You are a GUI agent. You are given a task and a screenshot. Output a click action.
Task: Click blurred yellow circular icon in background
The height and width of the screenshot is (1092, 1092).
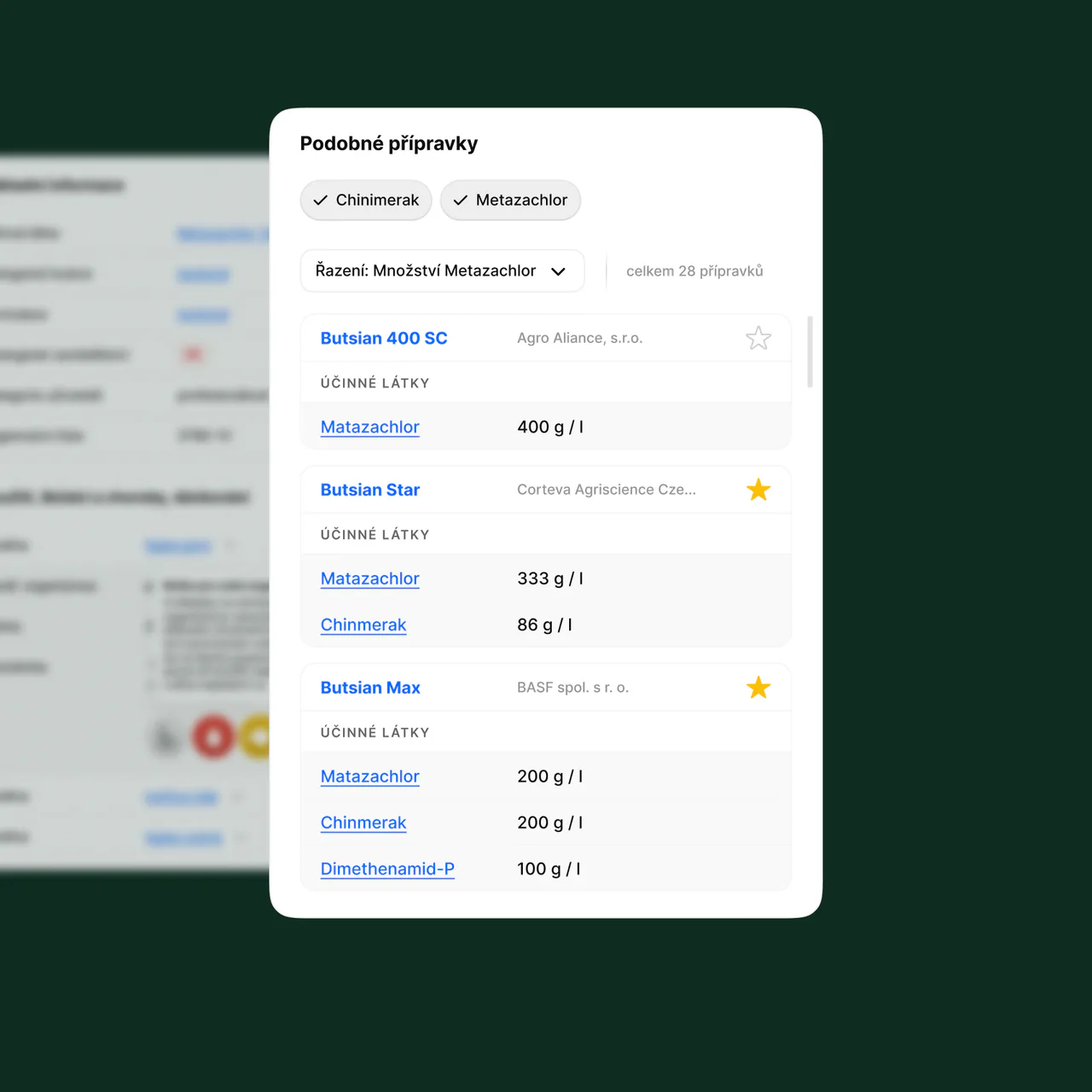tap(256, 735)
